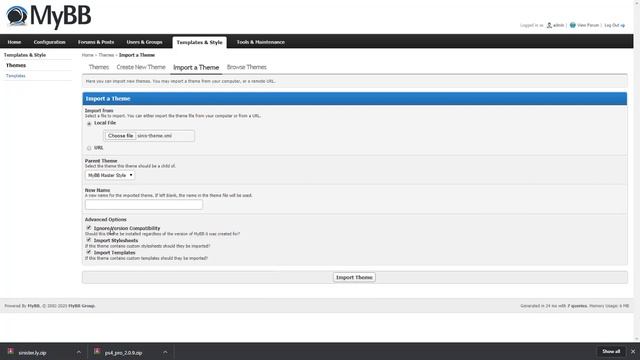Click the Import a Theme blue header
Viewport: 640px width, 360px height.
tap(355, 99)
